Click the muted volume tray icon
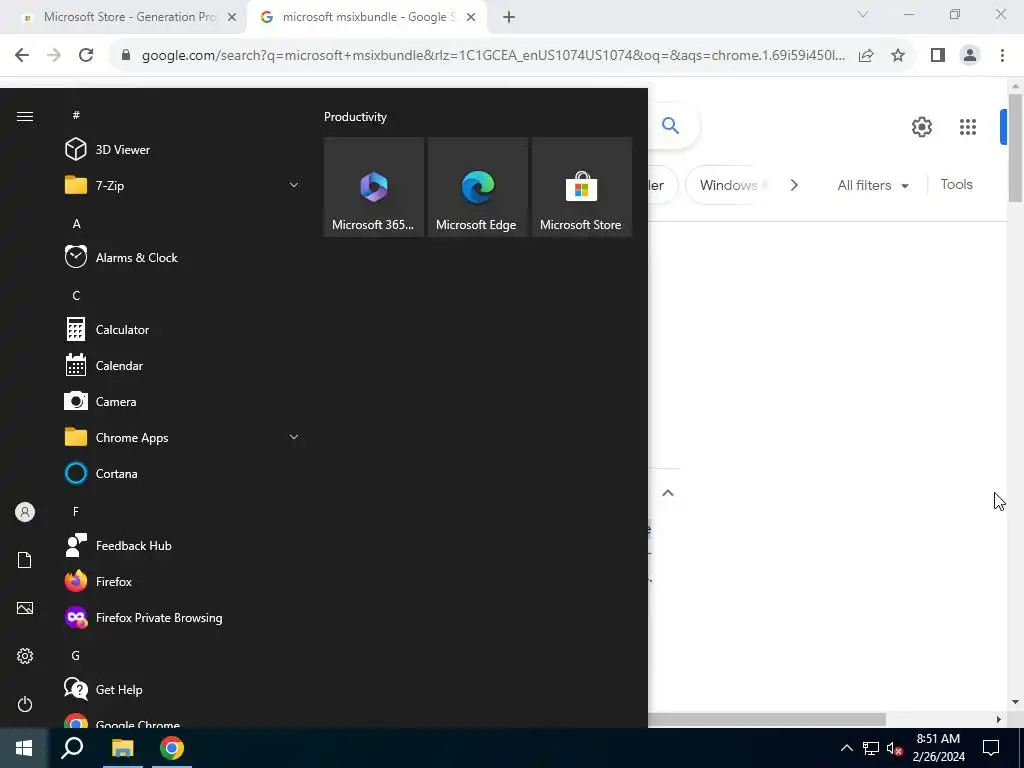Screen dimensions: 1024x768 pyautogui.click(x=894, y=748)
